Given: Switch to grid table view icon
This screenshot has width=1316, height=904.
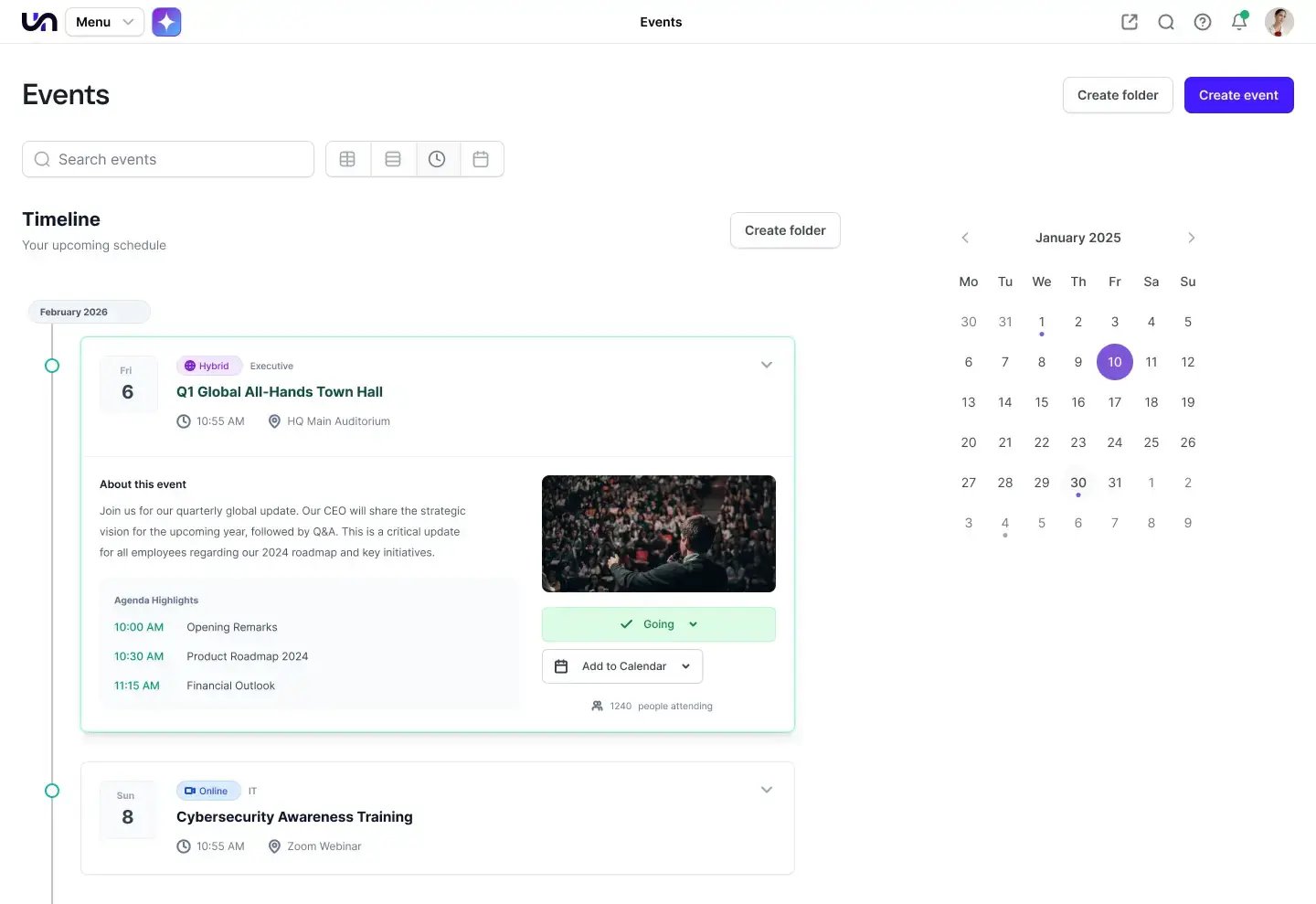Looking at the screenshot, I should 347,159.
